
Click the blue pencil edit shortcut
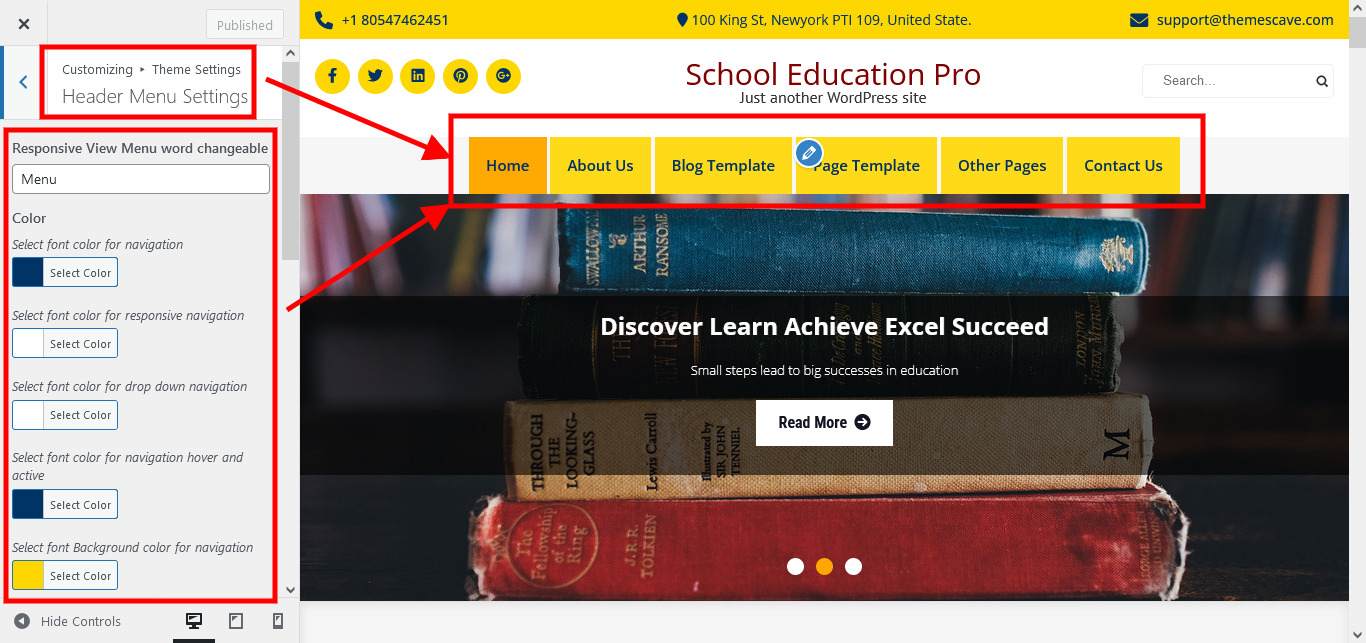point(809,153)
